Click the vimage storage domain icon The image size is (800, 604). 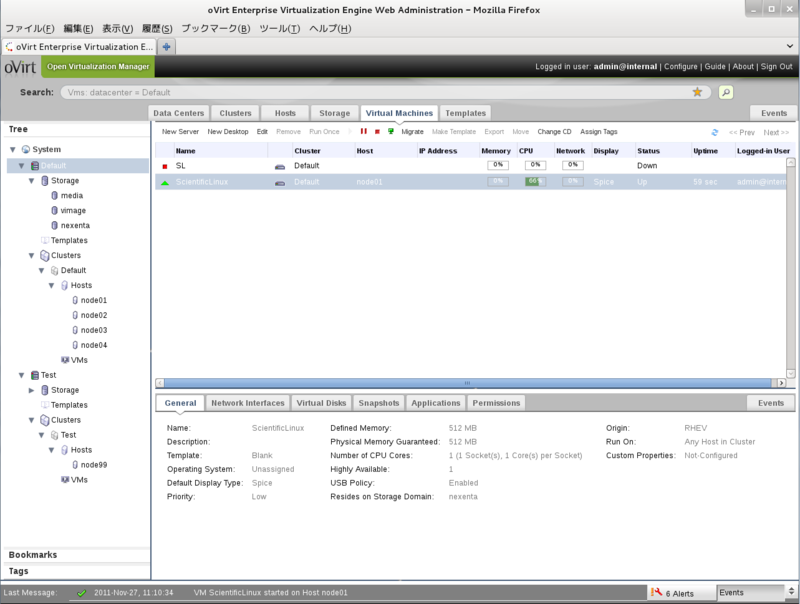click(55, 210)
